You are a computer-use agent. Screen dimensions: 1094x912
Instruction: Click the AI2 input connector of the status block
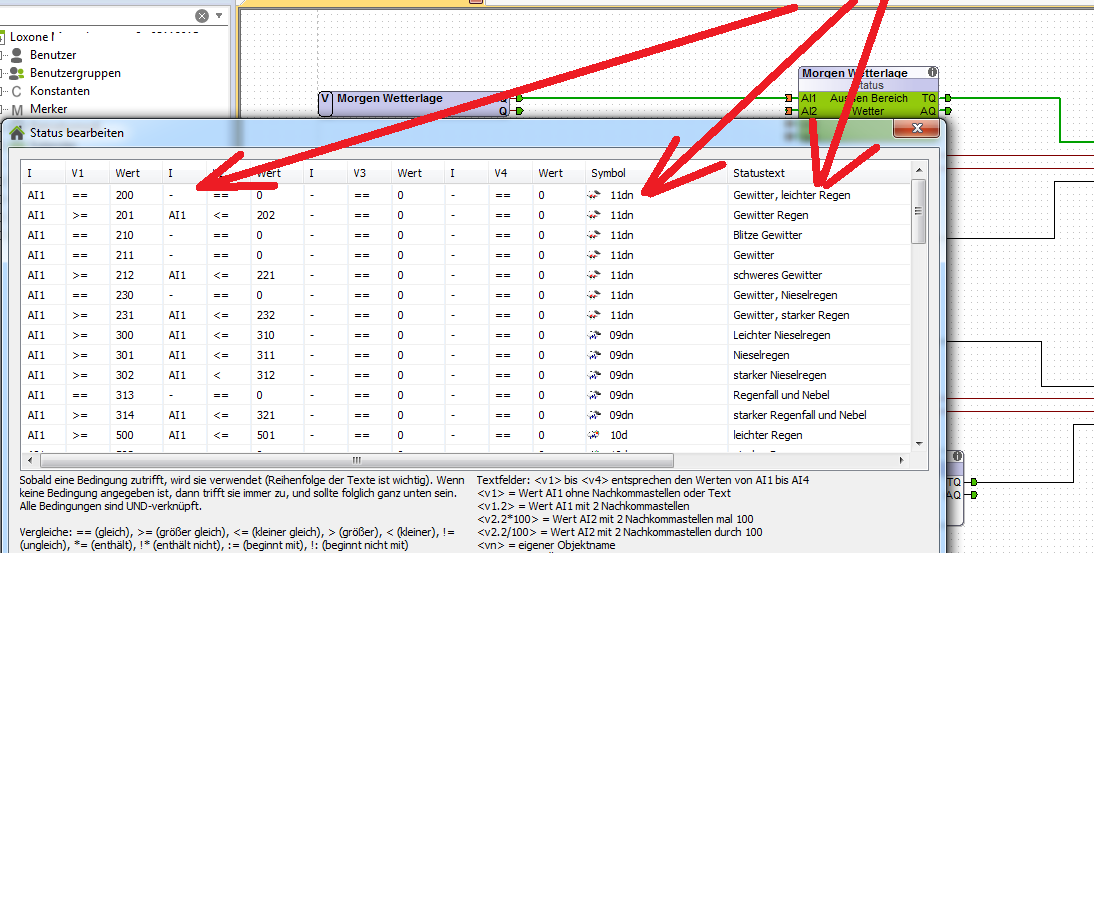(788, 111)
